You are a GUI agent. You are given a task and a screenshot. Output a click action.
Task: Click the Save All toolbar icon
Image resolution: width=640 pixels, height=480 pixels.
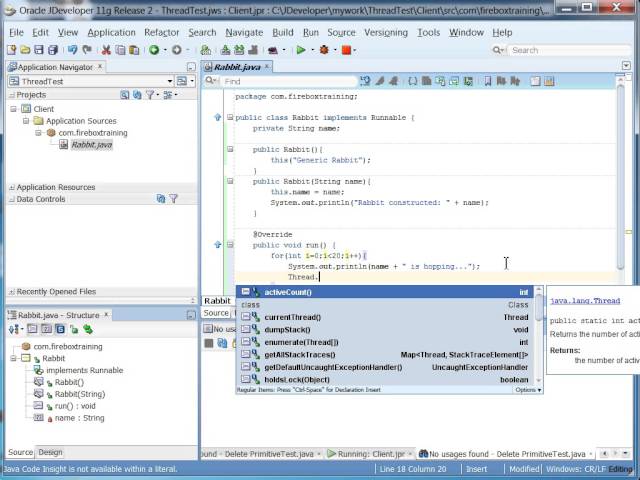click(53, 50)
